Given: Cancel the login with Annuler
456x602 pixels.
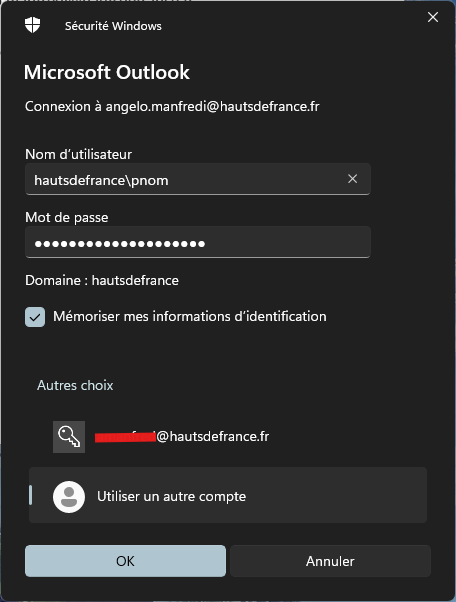Looking at the screenshot, I should 330,561.
